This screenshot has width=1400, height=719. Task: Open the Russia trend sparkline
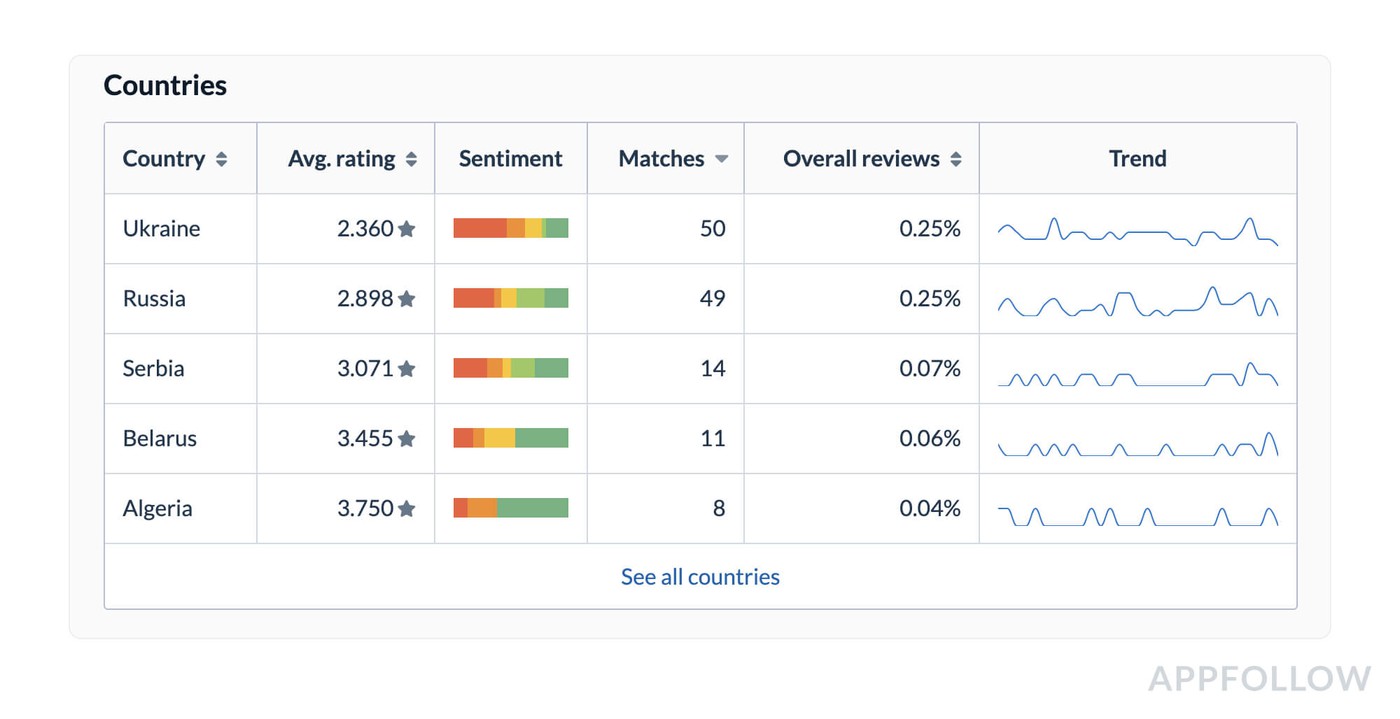(1137, 301)
